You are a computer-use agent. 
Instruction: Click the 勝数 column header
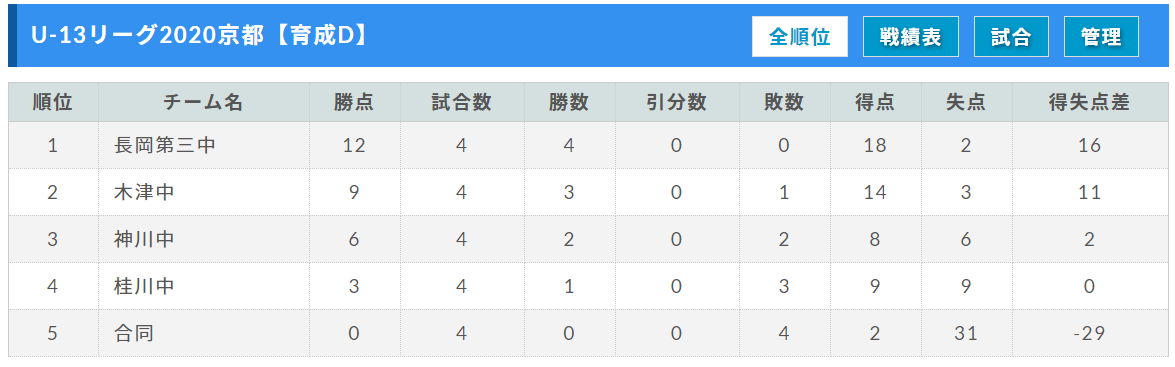tap(570, 103)
